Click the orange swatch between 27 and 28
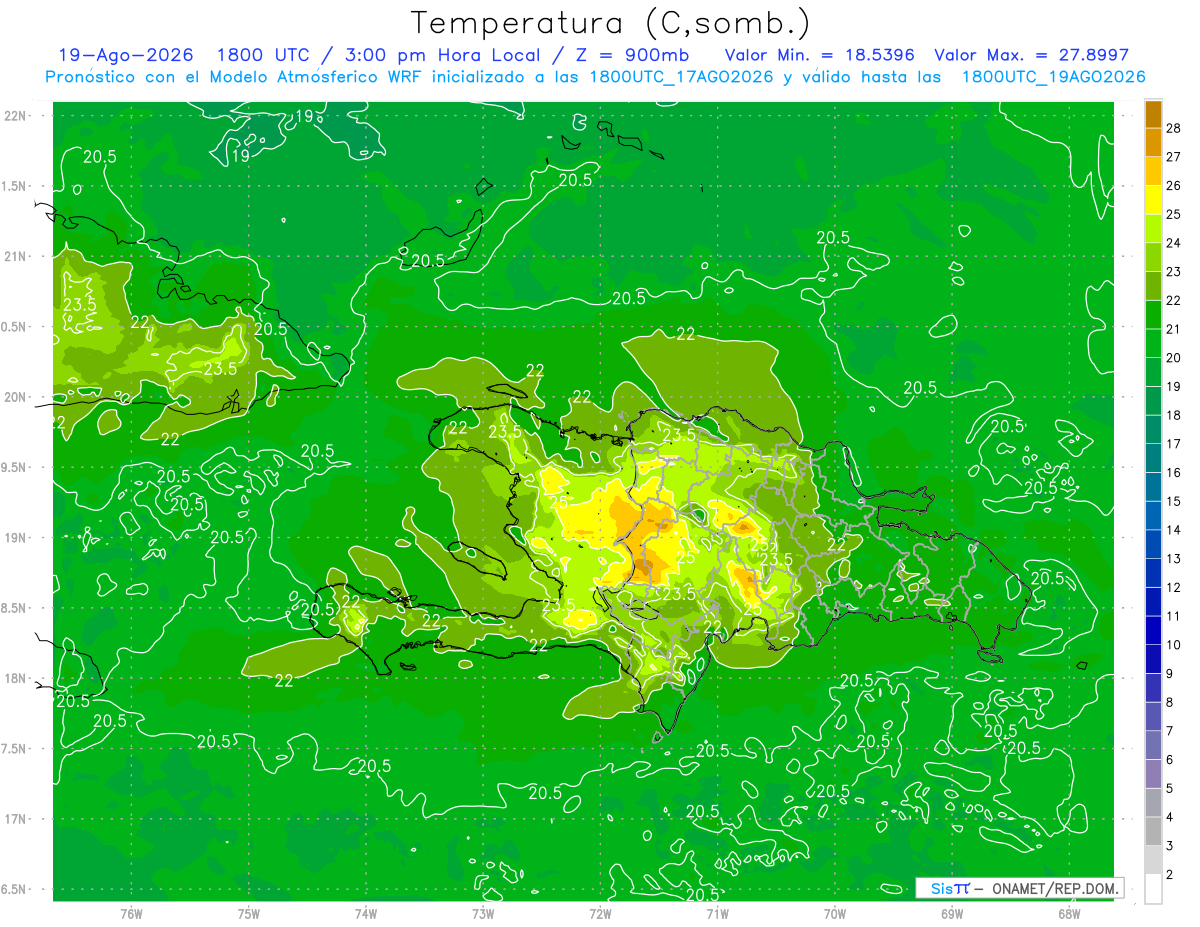Viewport: 1200px width, 927px height. coord(1153,143)
